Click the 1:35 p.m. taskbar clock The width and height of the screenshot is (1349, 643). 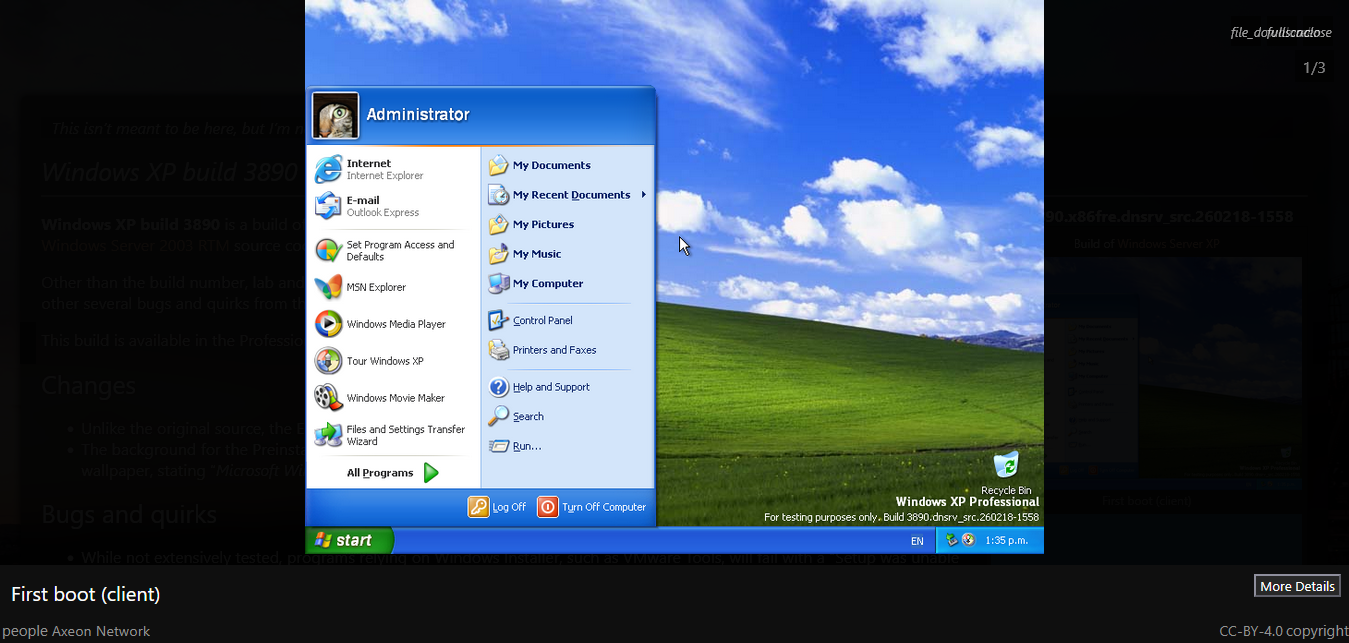pos(1007,540)
